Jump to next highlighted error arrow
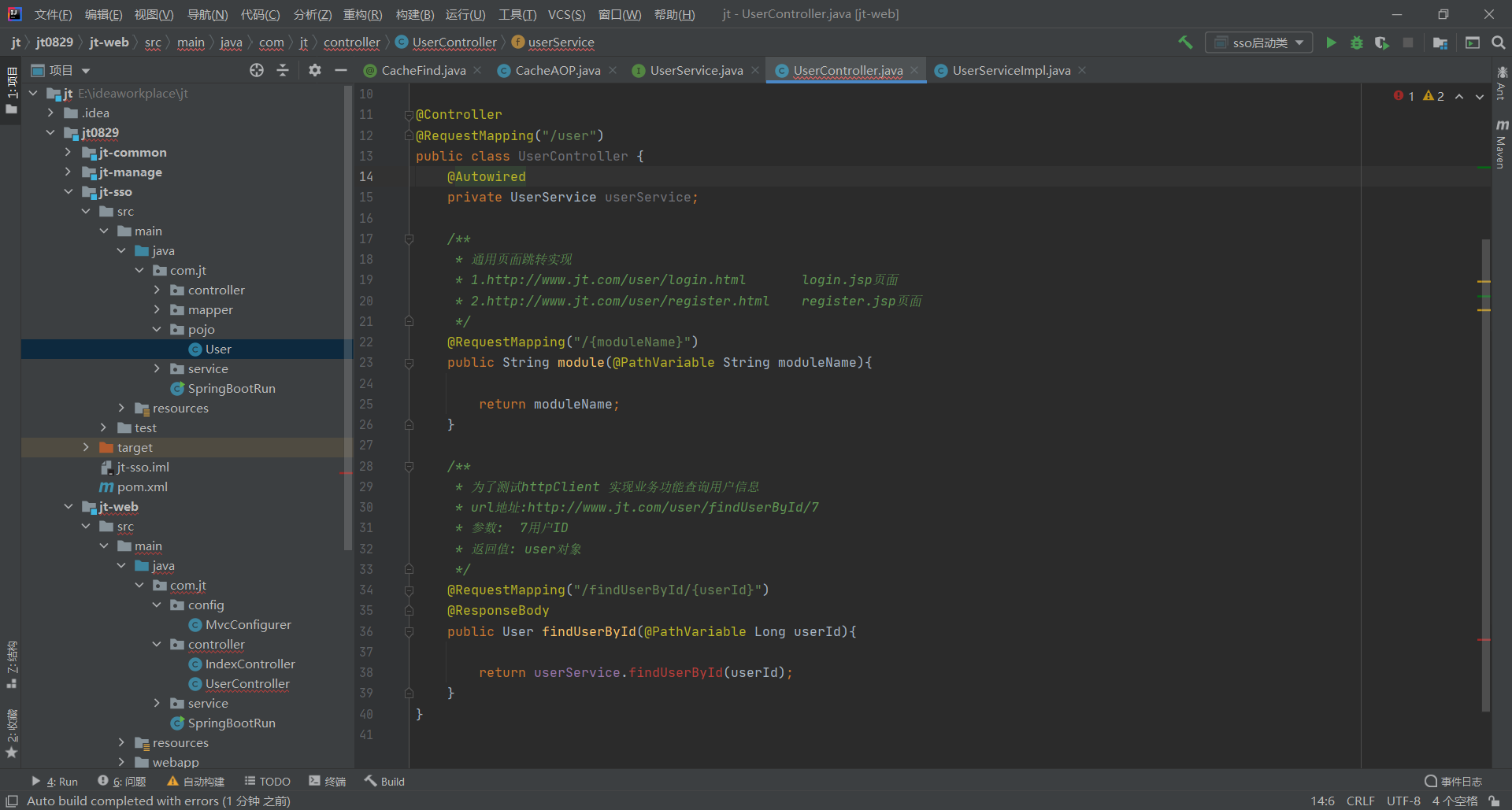1512x810 pixels. pyautogui.click(x=1480, y=96)
